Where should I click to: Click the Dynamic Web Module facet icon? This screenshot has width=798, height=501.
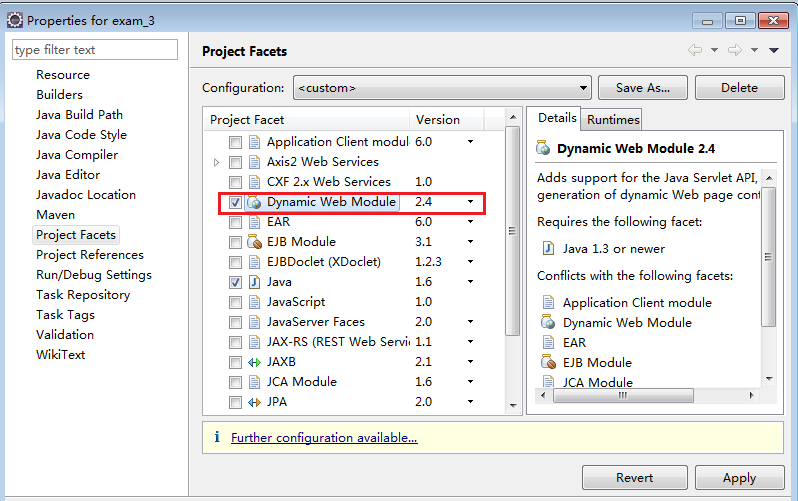tap(254, 202)
